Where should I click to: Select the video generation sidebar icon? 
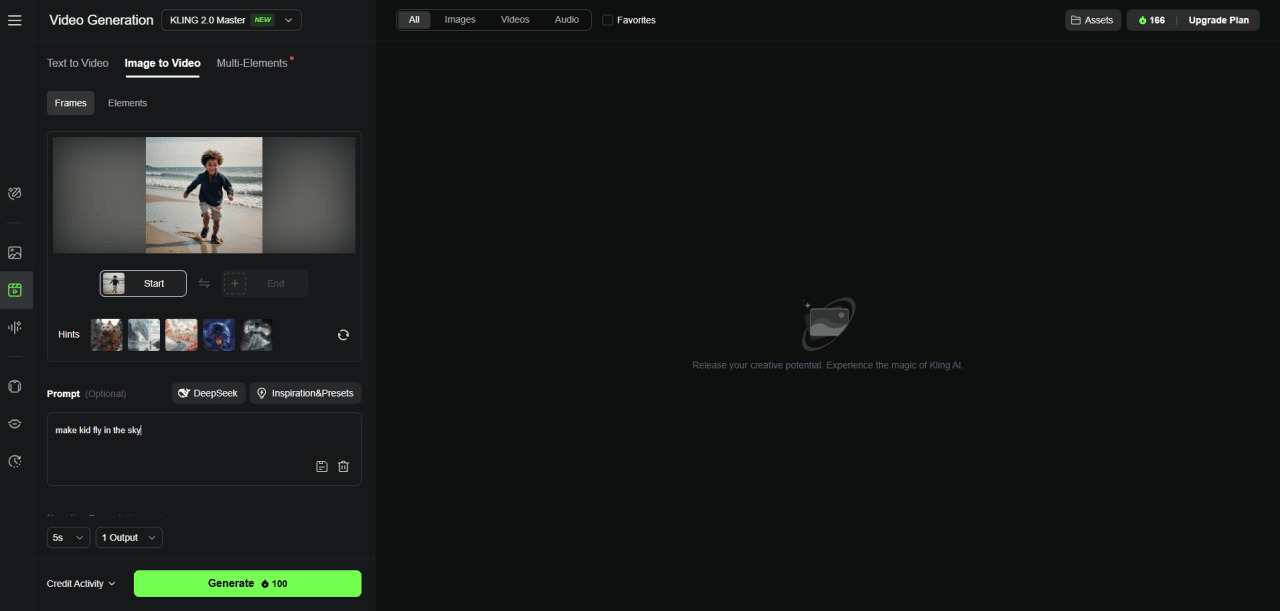pos(15,290)
